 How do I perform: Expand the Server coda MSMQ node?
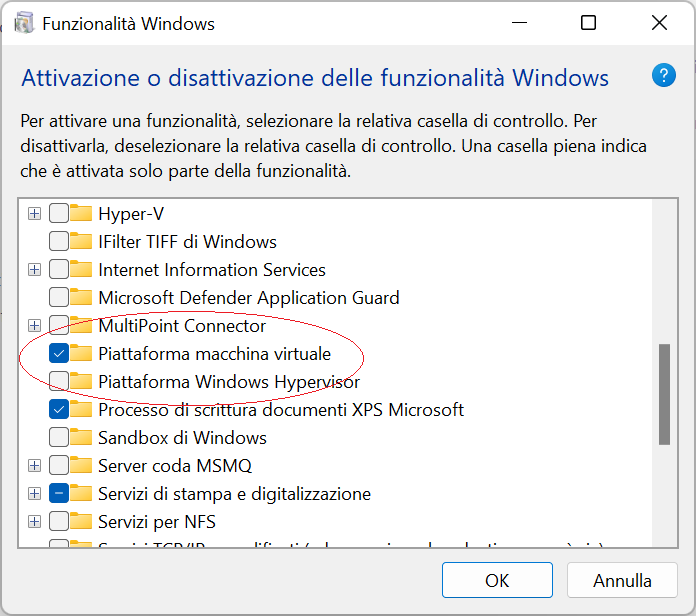[34, 466]
